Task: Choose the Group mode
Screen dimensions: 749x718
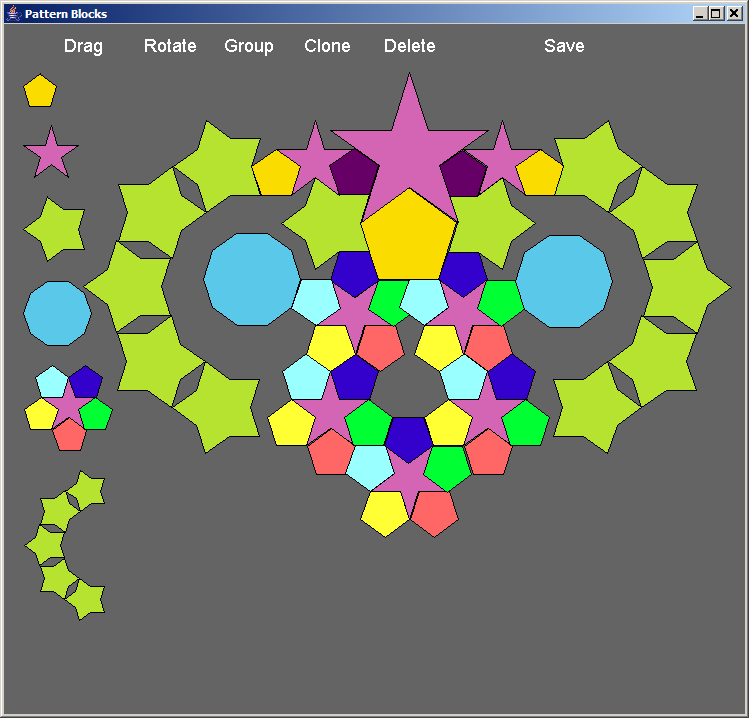Action: [x=249, y=46]
